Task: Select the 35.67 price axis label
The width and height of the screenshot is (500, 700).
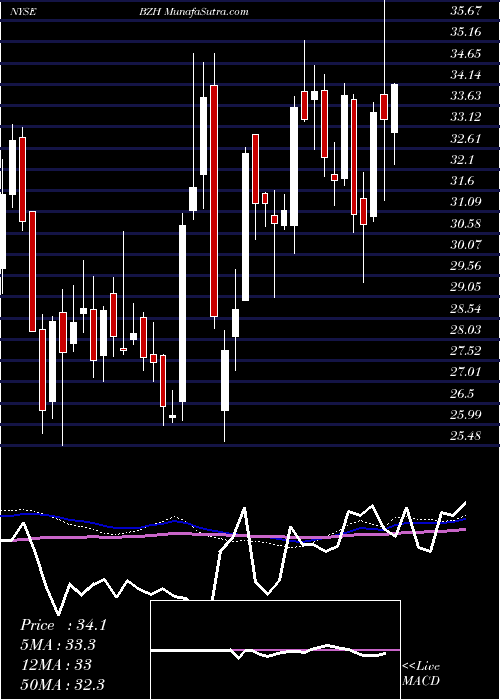Action: [x=466, y=11]
